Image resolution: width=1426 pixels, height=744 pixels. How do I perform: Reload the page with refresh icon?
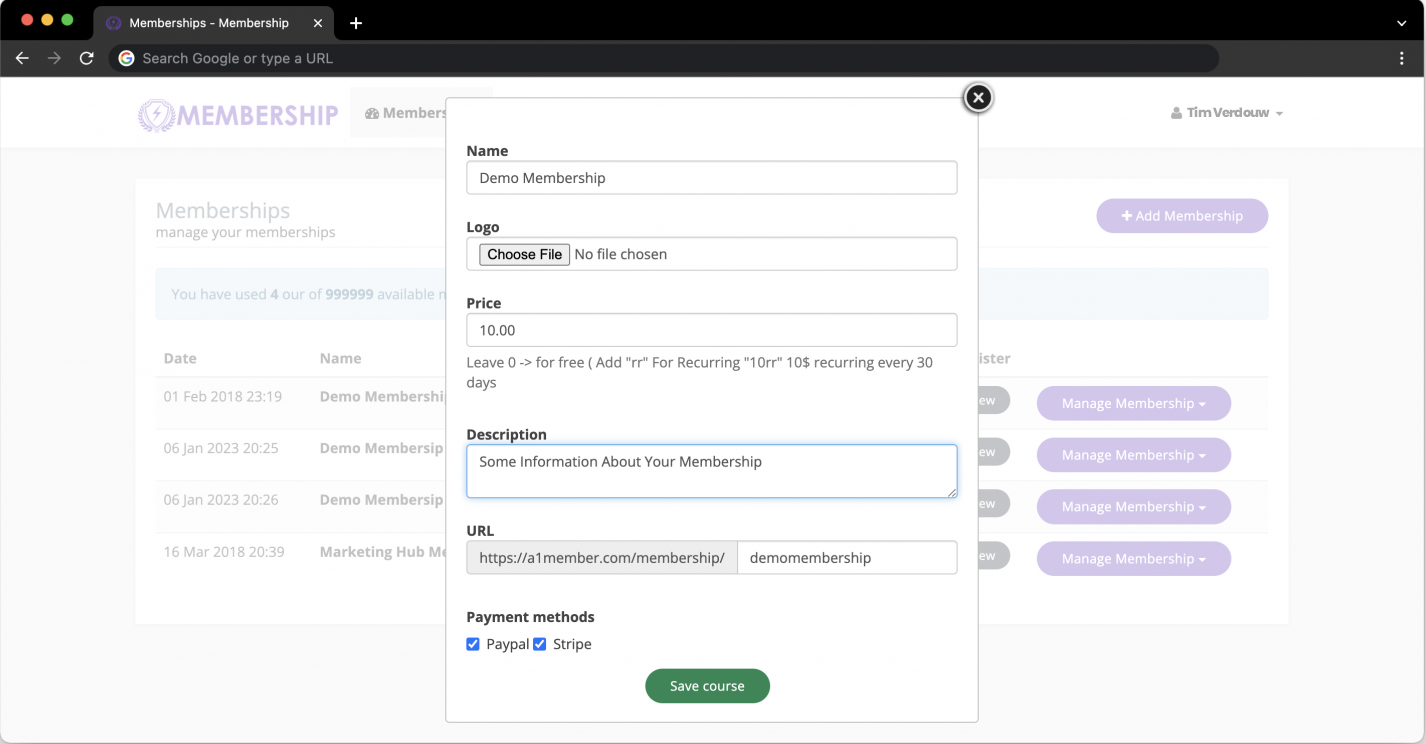87,58
